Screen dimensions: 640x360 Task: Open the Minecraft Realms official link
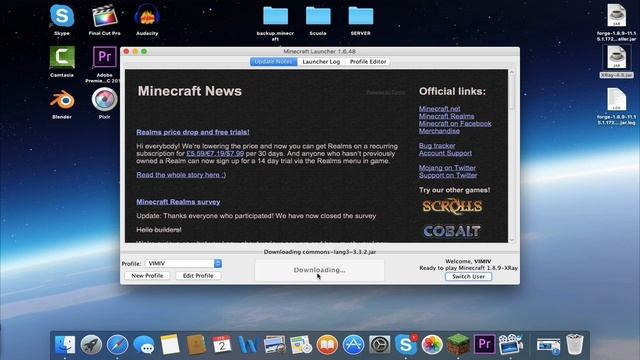(447, 116)
